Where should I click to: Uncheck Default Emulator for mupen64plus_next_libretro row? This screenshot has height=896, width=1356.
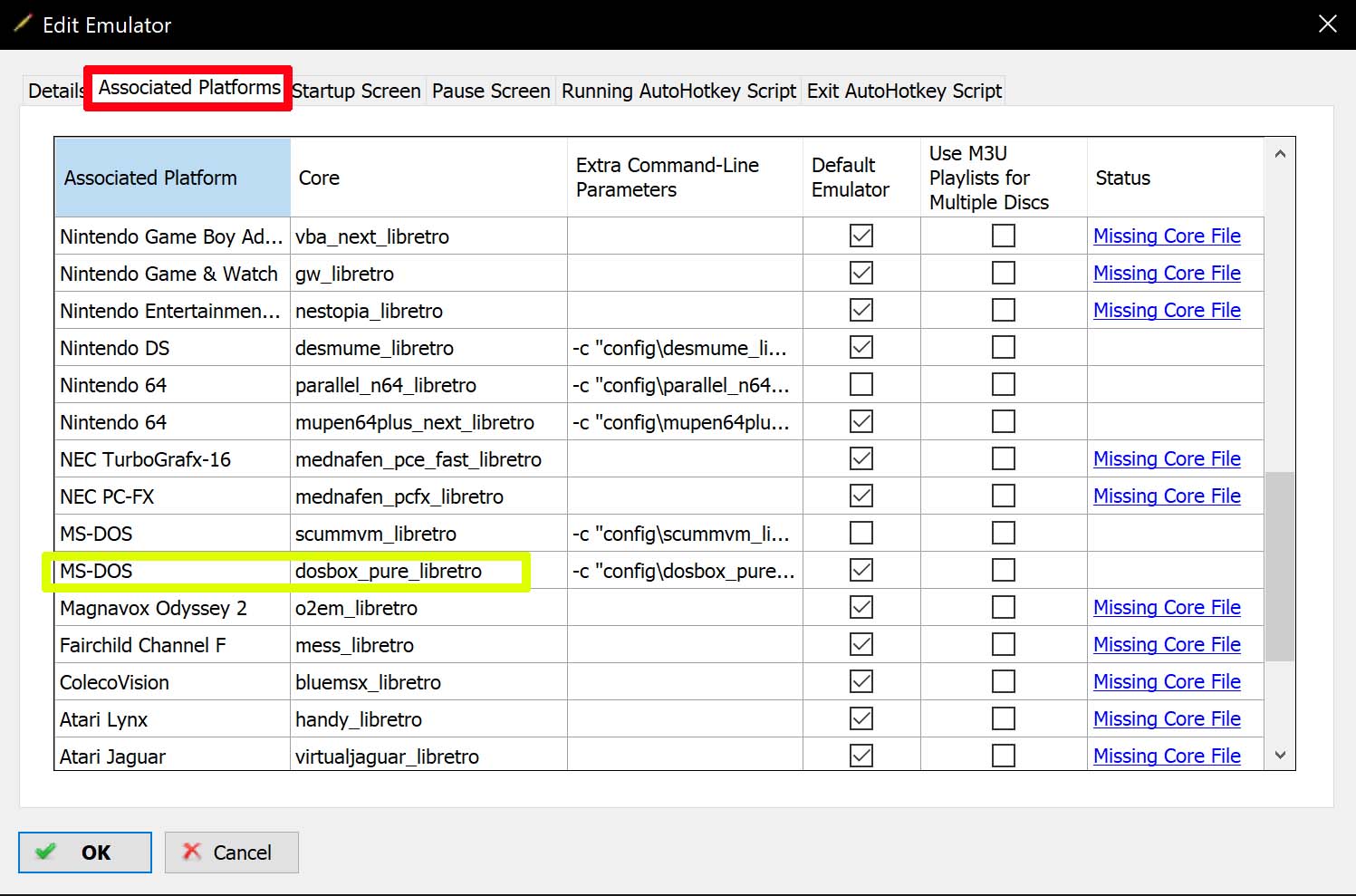(861, 421)
